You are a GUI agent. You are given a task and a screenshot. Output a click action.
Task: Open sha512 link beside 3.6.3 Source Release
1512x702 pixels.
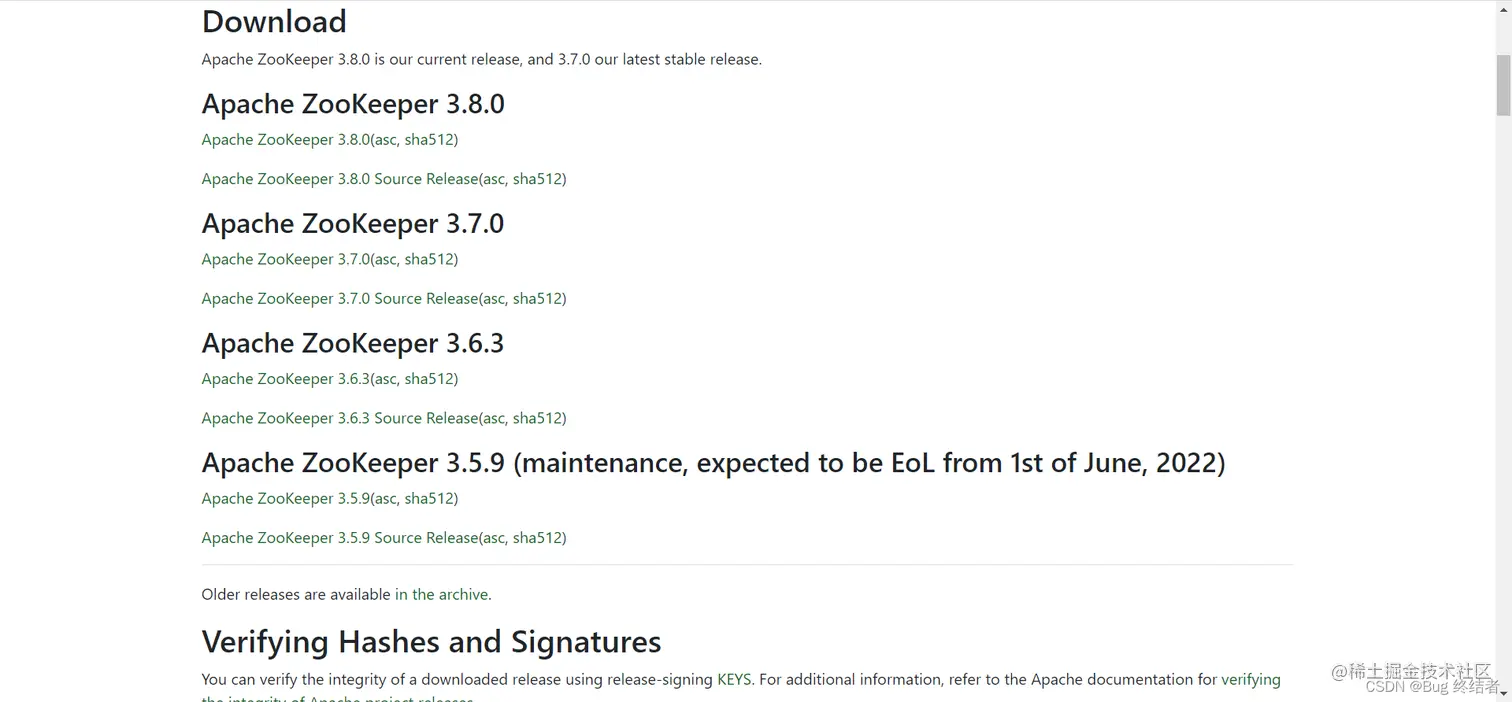537,418
